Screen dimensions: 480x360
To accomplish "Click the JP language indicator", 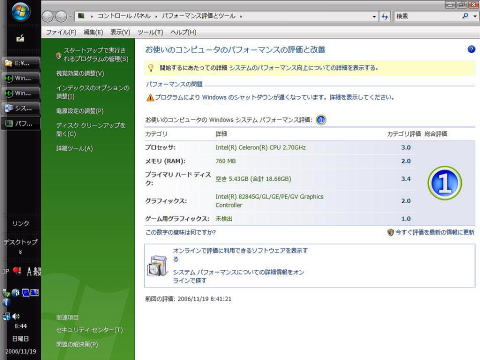I will click(x=6, y=271).
